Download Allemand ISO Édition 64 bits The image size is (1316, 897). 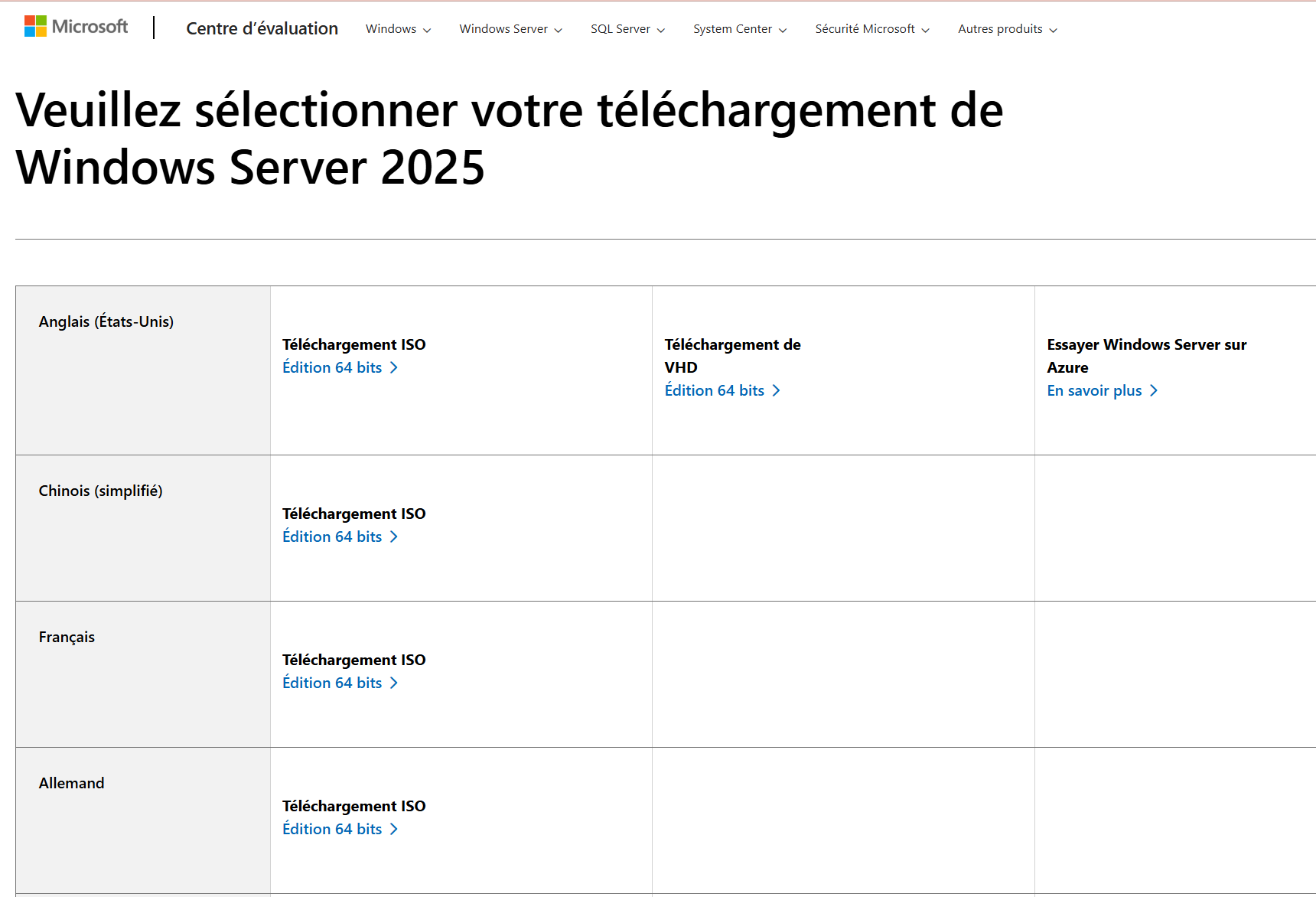[x=340, y=829]
